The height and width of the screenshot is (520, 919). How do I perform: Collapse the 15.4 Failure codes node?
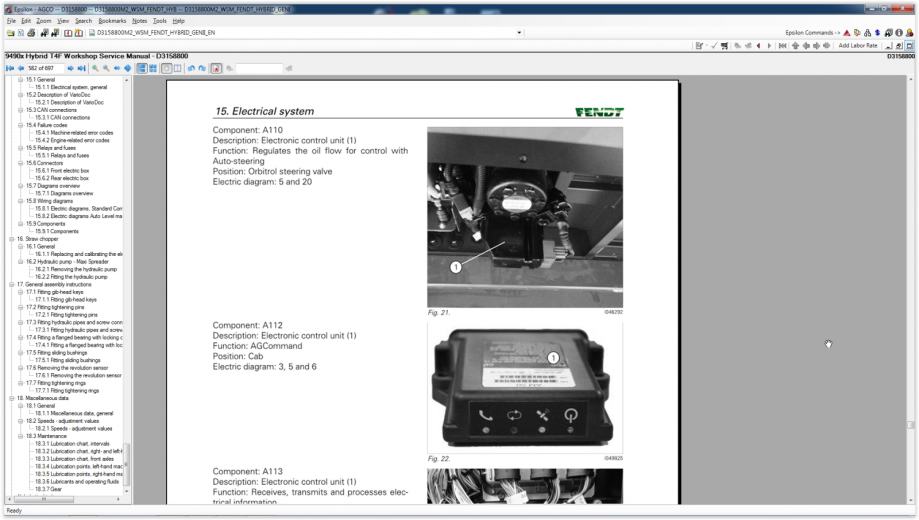click(21, 125)
